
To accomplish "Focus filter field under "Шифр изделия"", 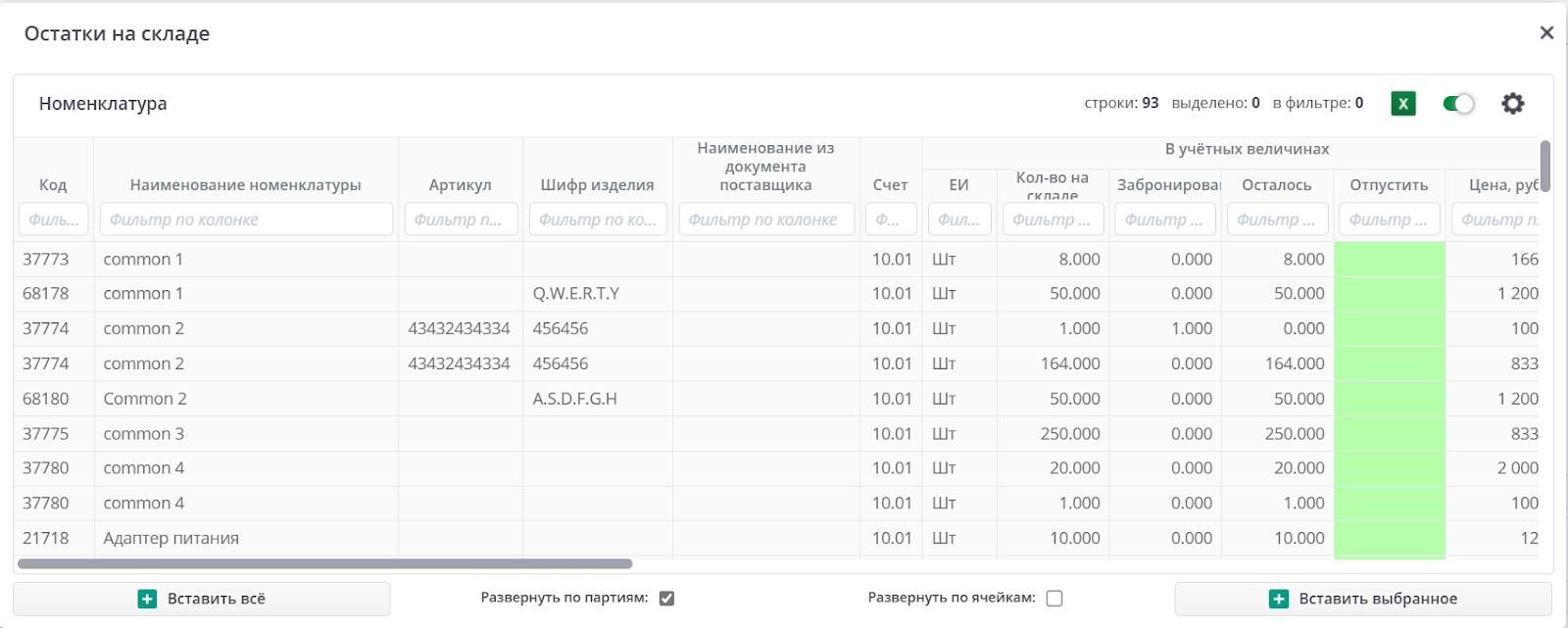I will point(598,219).
